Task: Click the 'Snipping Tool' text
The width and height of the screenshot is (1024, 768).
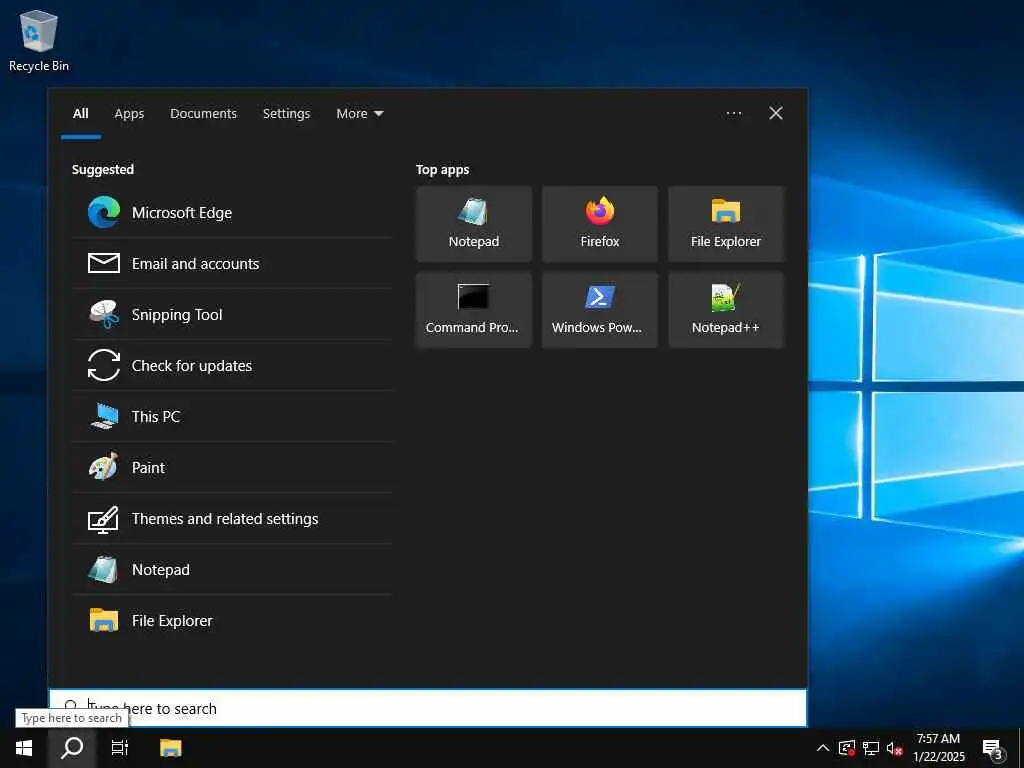Action: pos(177,315)
